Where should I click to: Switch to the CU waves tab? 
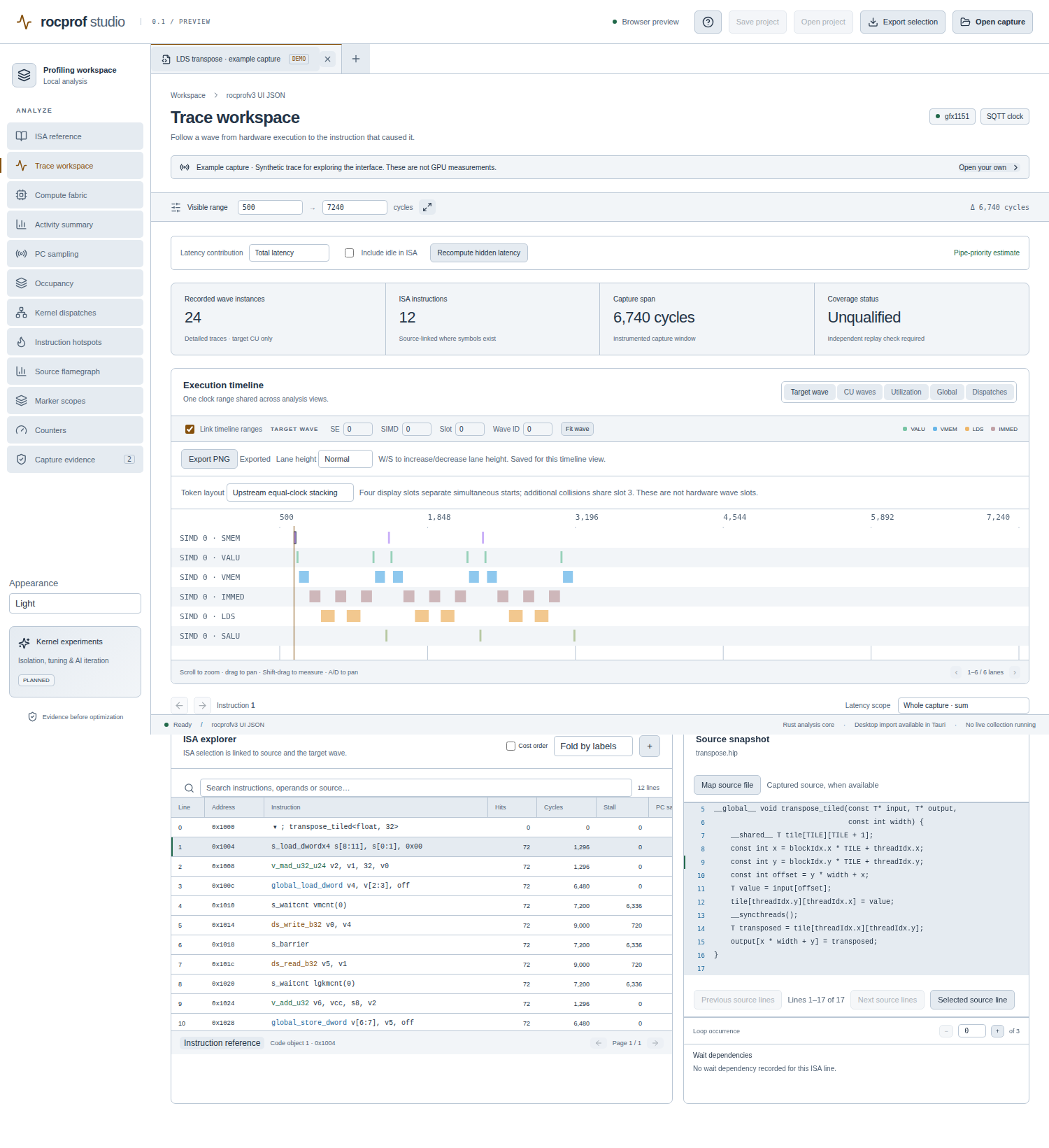coord(859,392)
